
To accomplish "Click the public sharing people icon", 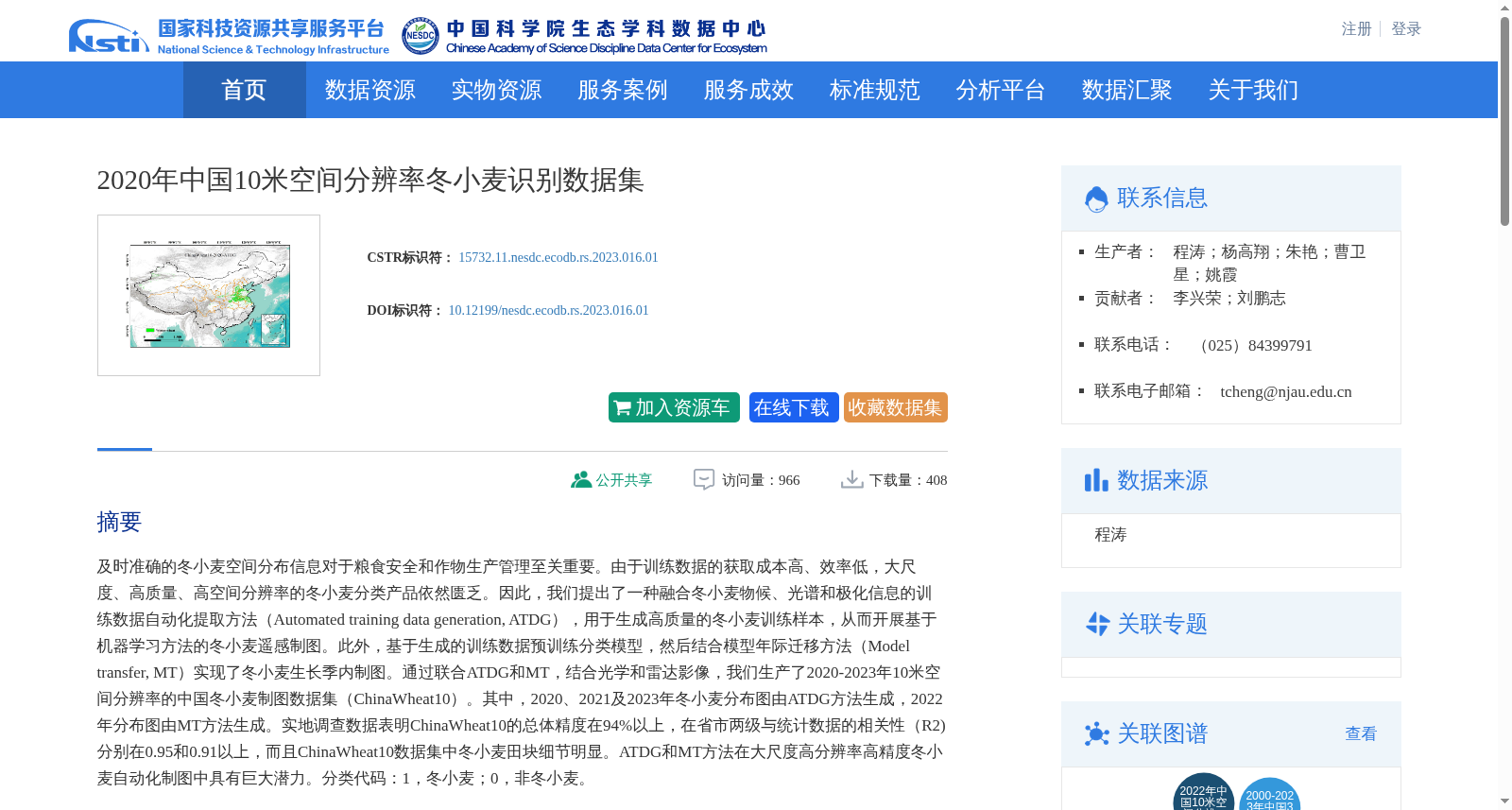I will (580, 480).
